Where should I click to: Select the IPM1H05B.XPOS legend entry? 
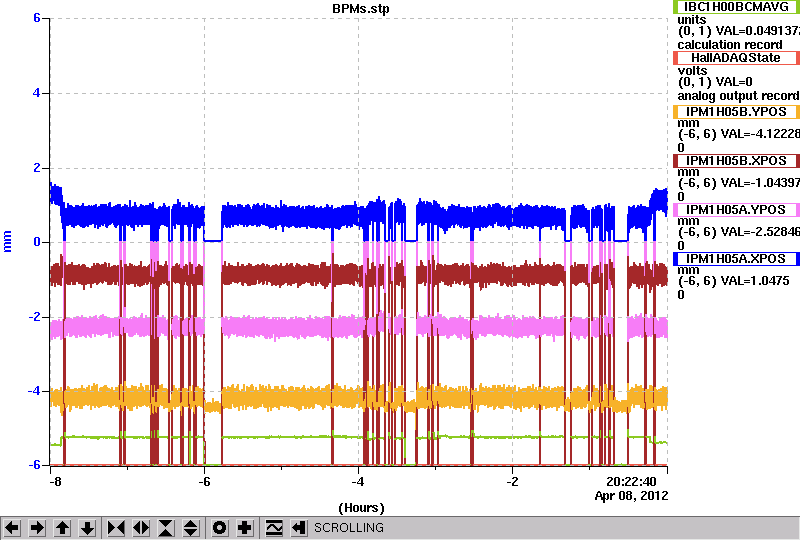coord(736,161)
